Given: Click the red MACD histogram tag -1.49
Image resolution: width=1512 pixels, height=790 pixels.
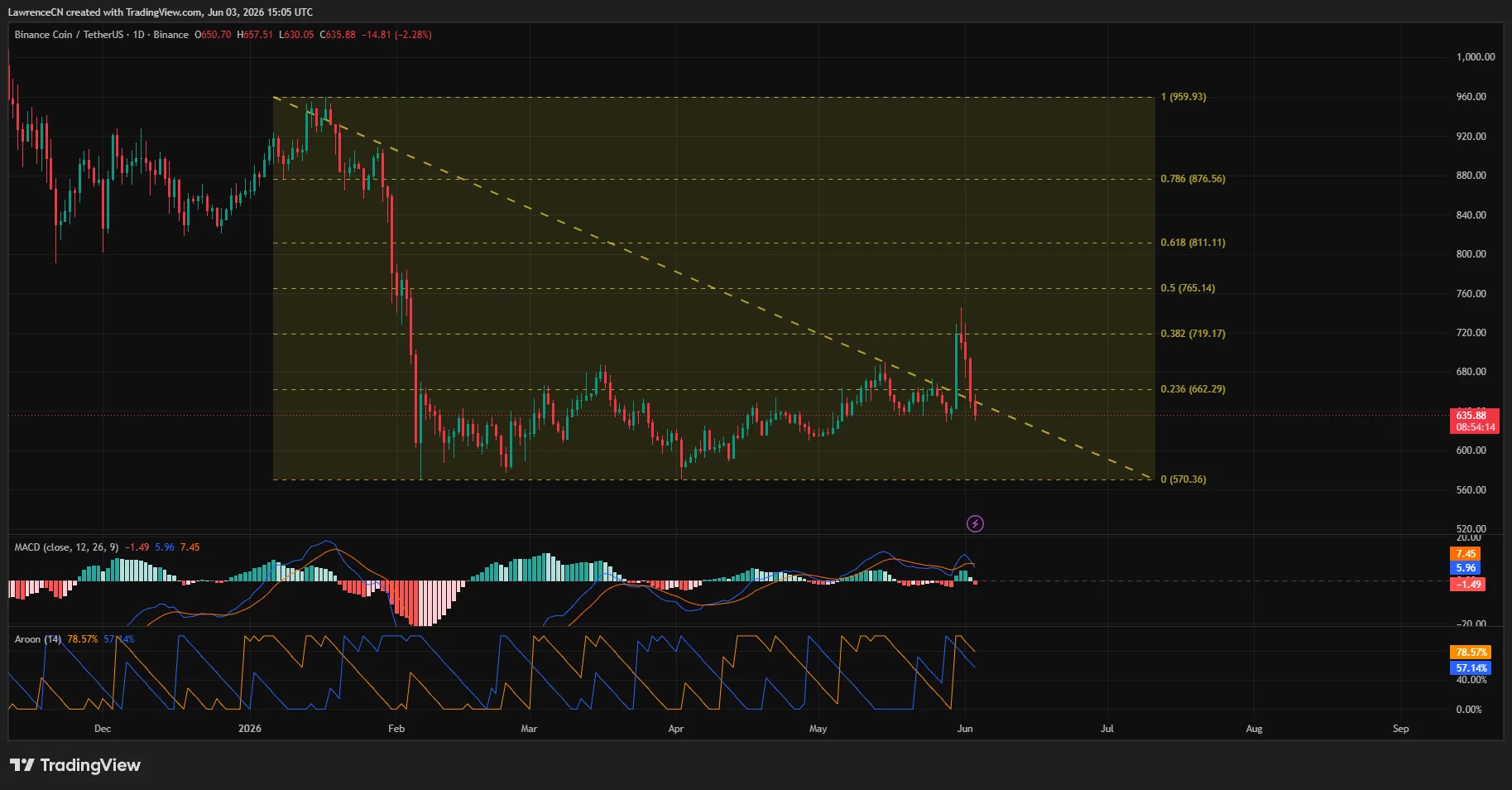Looking at the screenshot, I should (1467, 584).
